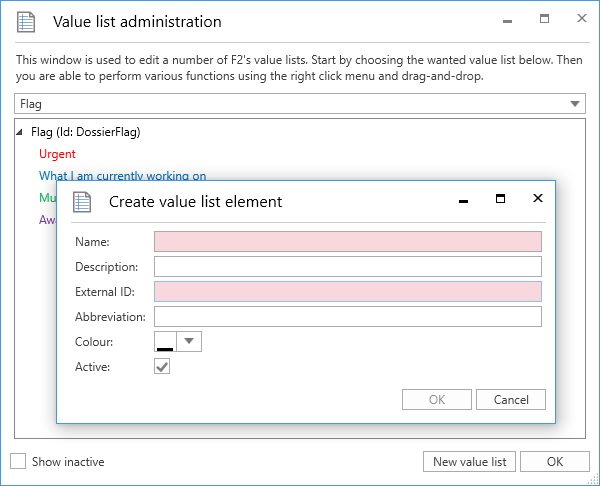600x486 pixels.
Task: Click the black Colour swatch
Action: [164, 342]
